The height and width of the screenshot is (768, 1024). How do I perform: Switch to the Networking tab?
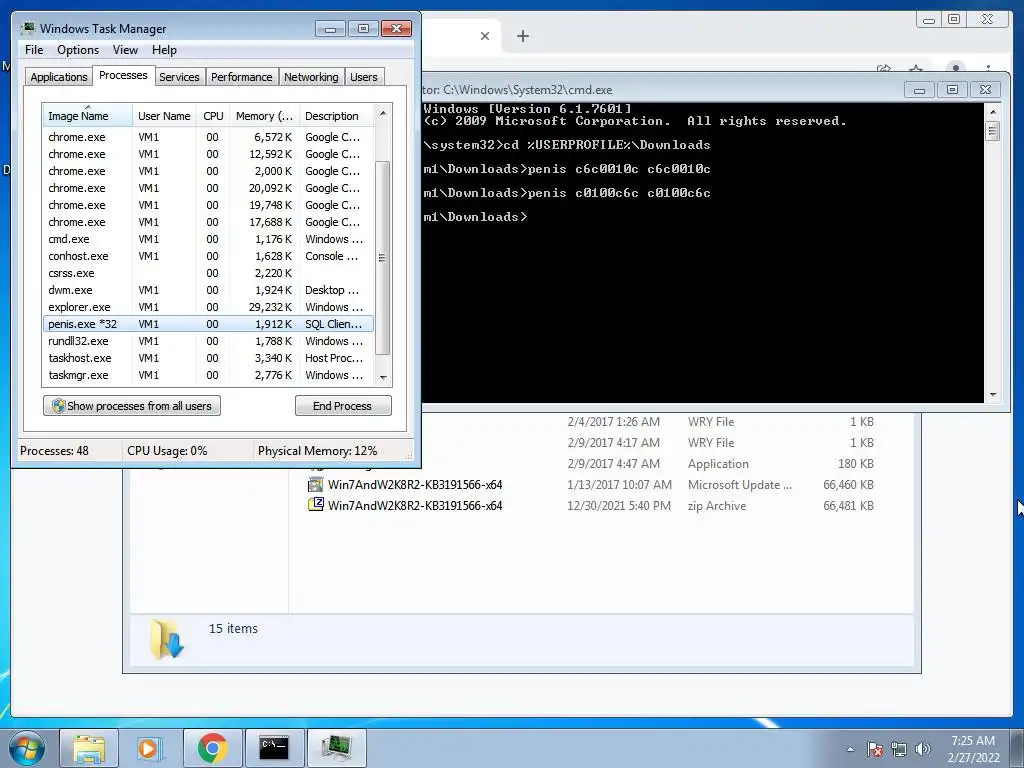[311, 77]
